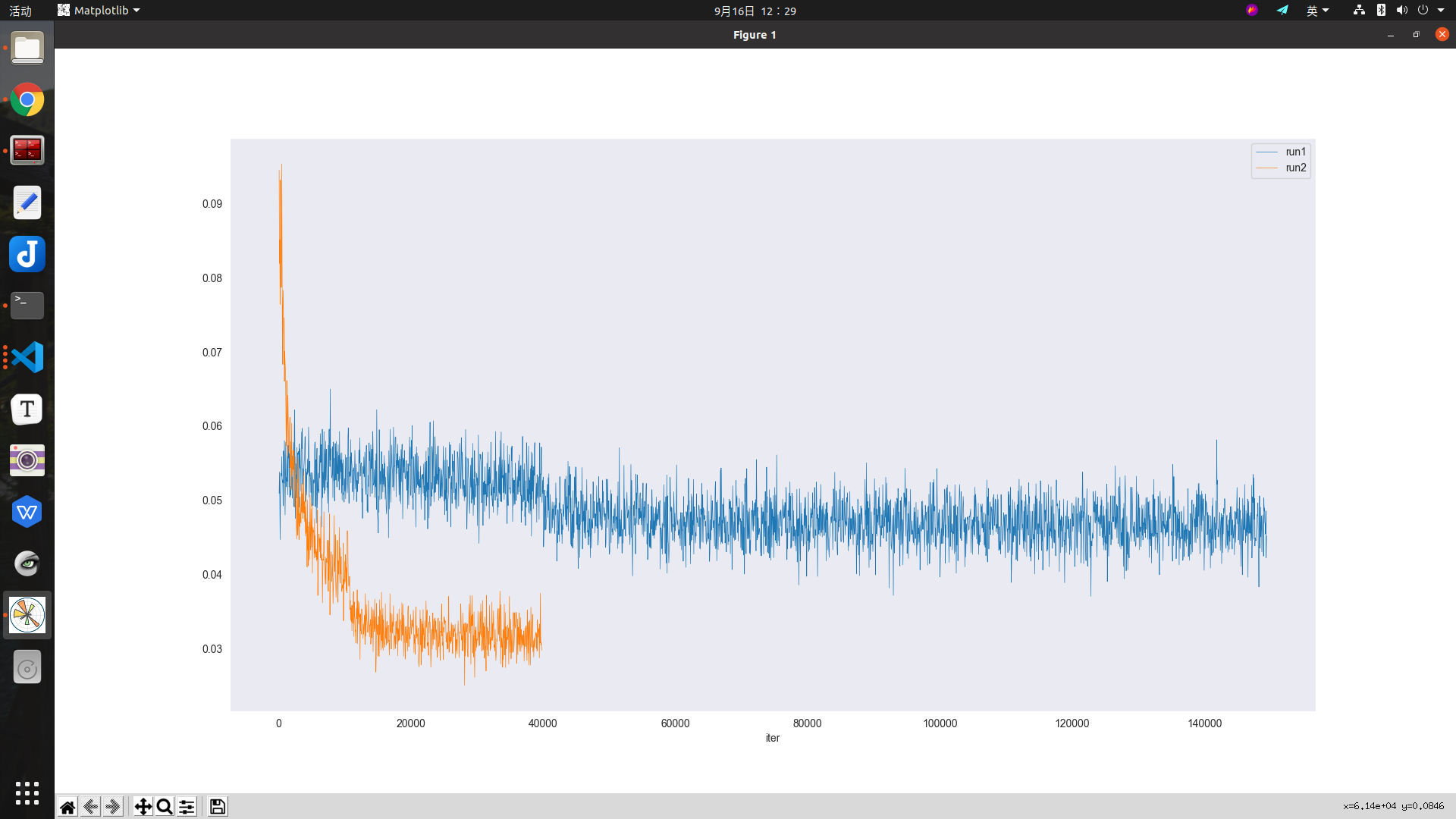This screenshot has height=819, width=1456.
Task: Reset the plot view with the Home tool
Action: coord(67,806)
